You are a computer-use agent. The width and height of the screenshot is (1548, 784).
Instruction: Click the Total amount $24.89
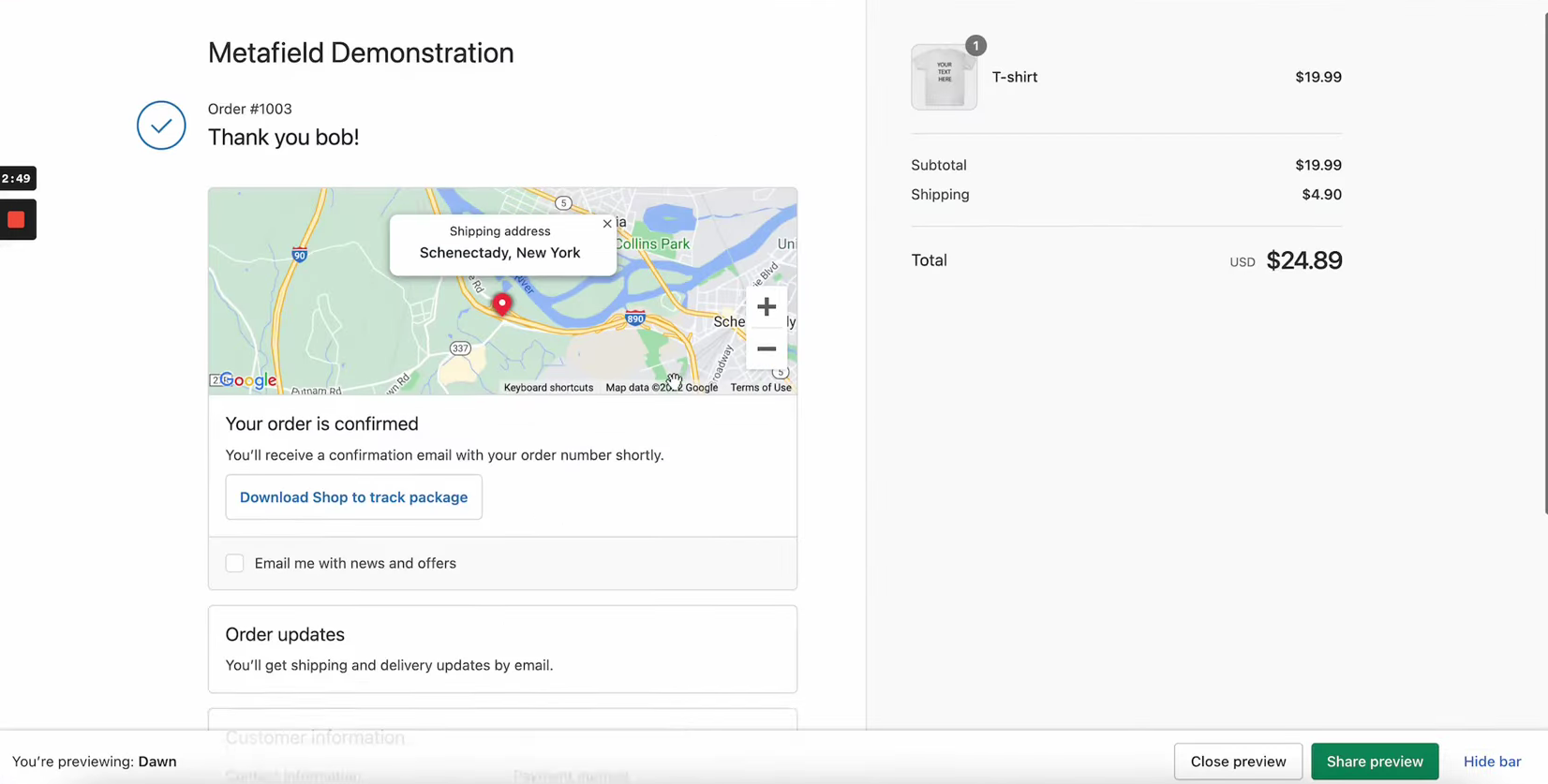tap(1304, 260)
